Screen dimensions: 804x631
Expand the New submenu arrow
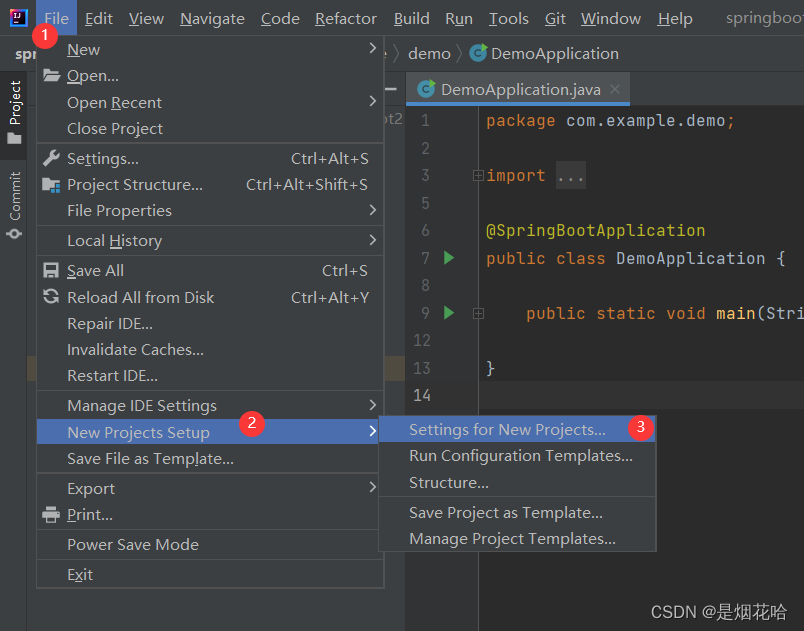pyautogui.click(x=373, y=48)
